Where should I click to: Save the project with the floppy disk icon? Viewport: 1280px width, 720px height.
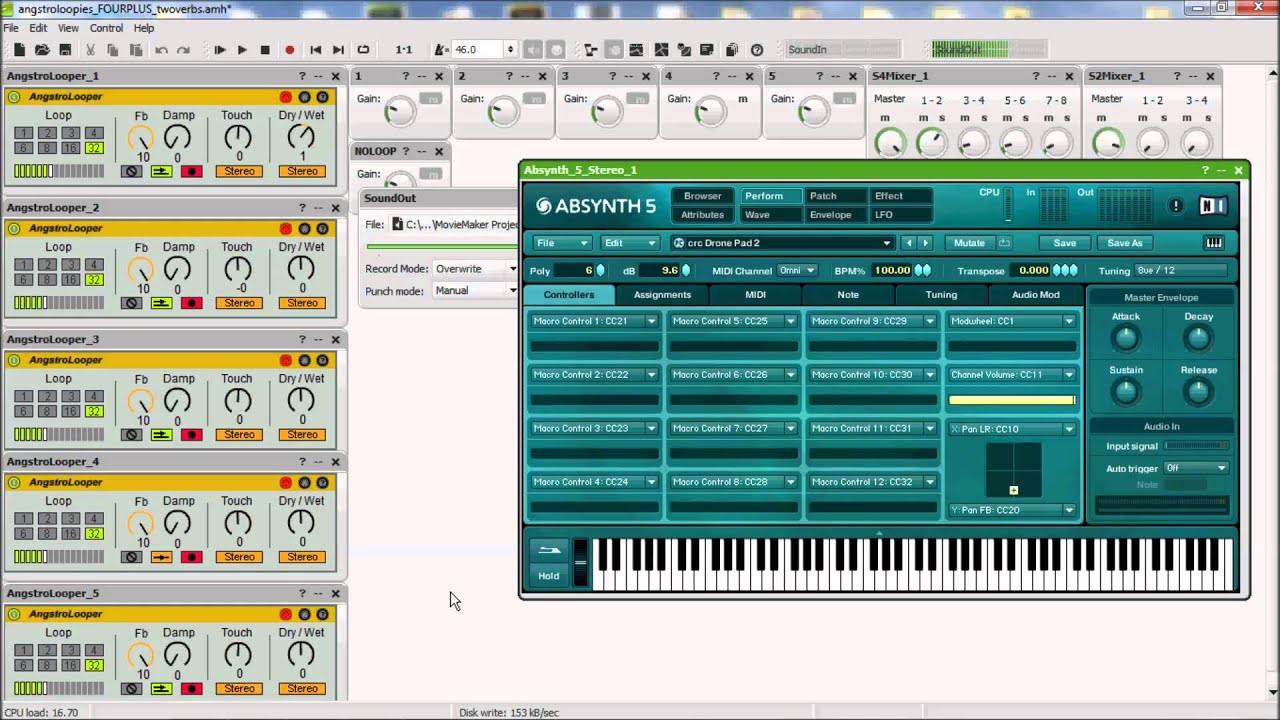(x=65, y=50)
